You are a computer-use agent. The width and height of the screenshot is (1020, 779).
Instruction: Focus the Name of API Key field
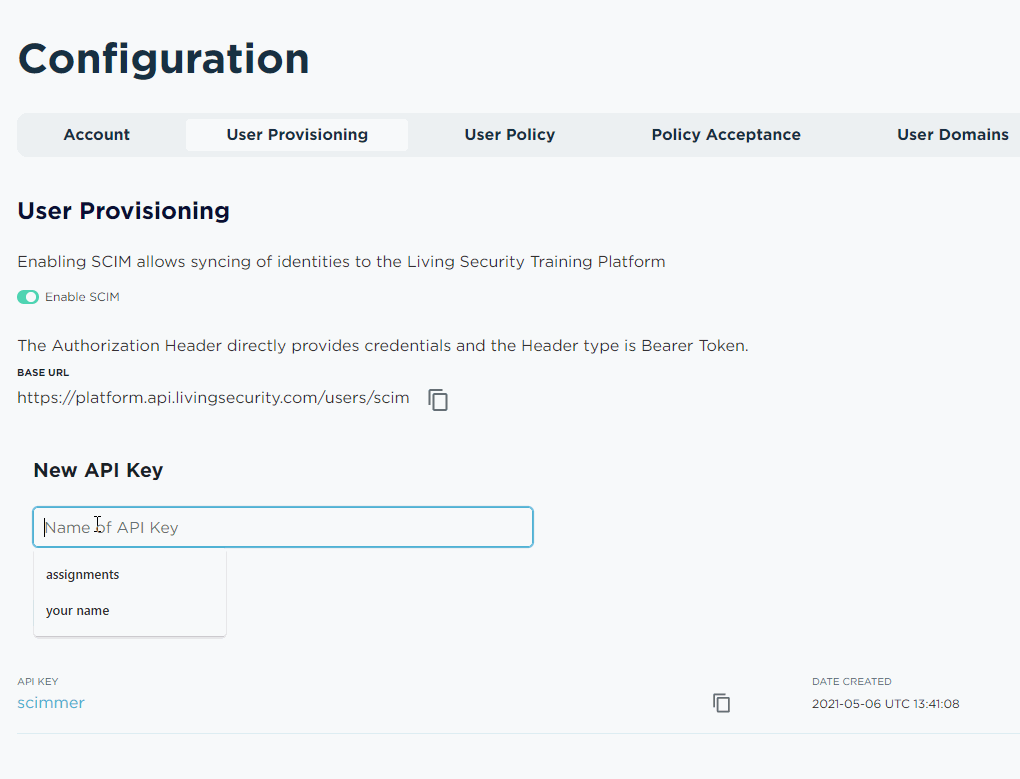tap(283, 527)
